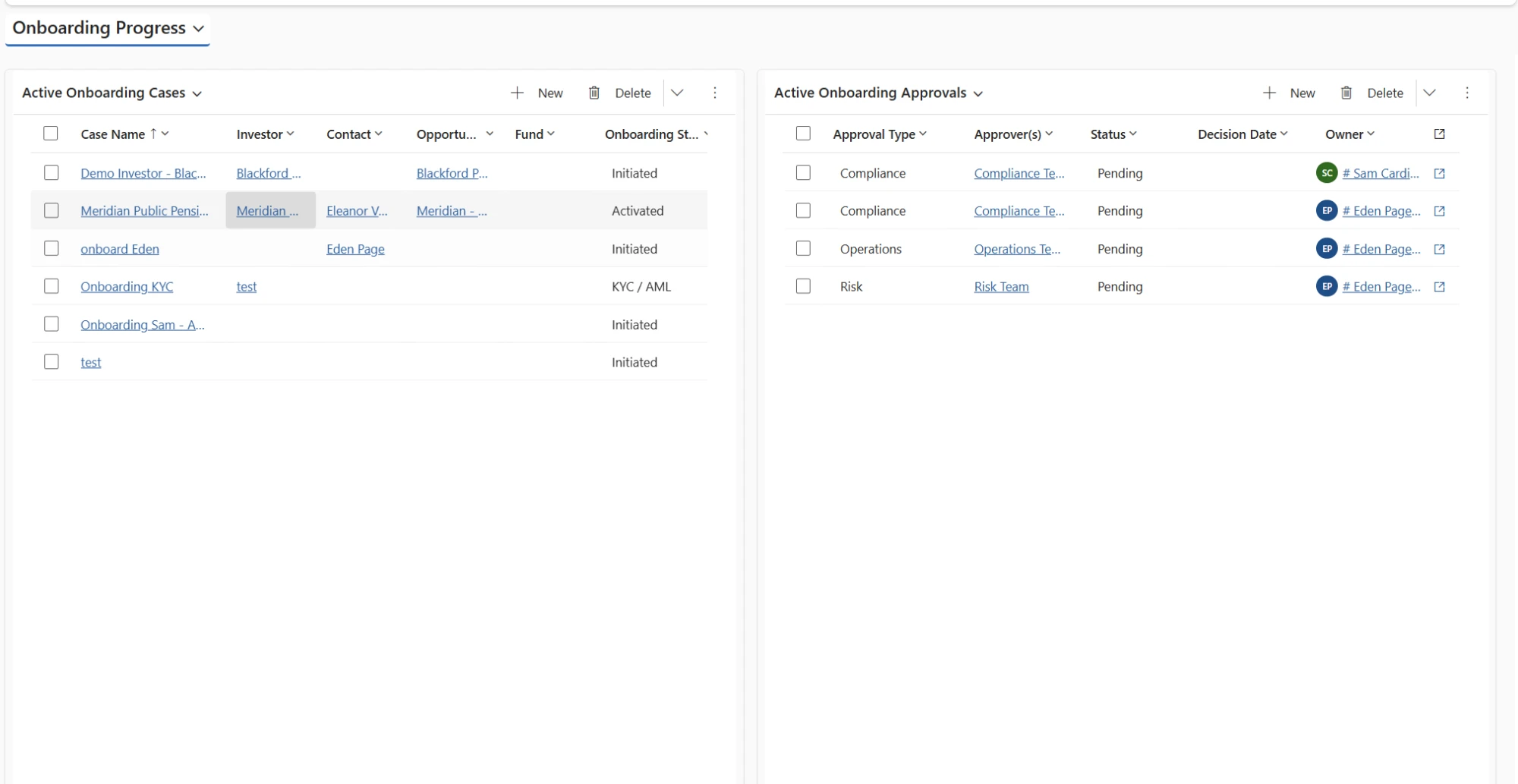Check the Onboarding KYC case row

tap(51, 286)
